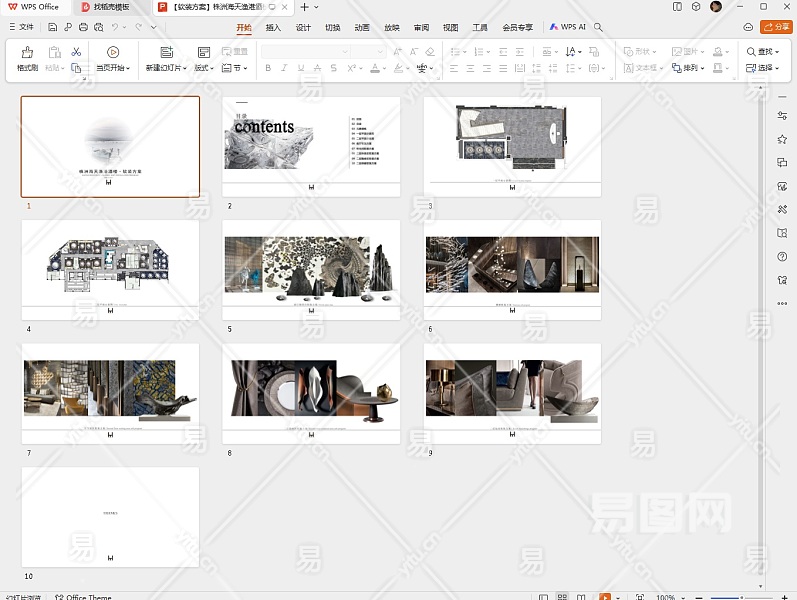
Task: Click the Cut scissors icon
Action: [x=76, y=51]
